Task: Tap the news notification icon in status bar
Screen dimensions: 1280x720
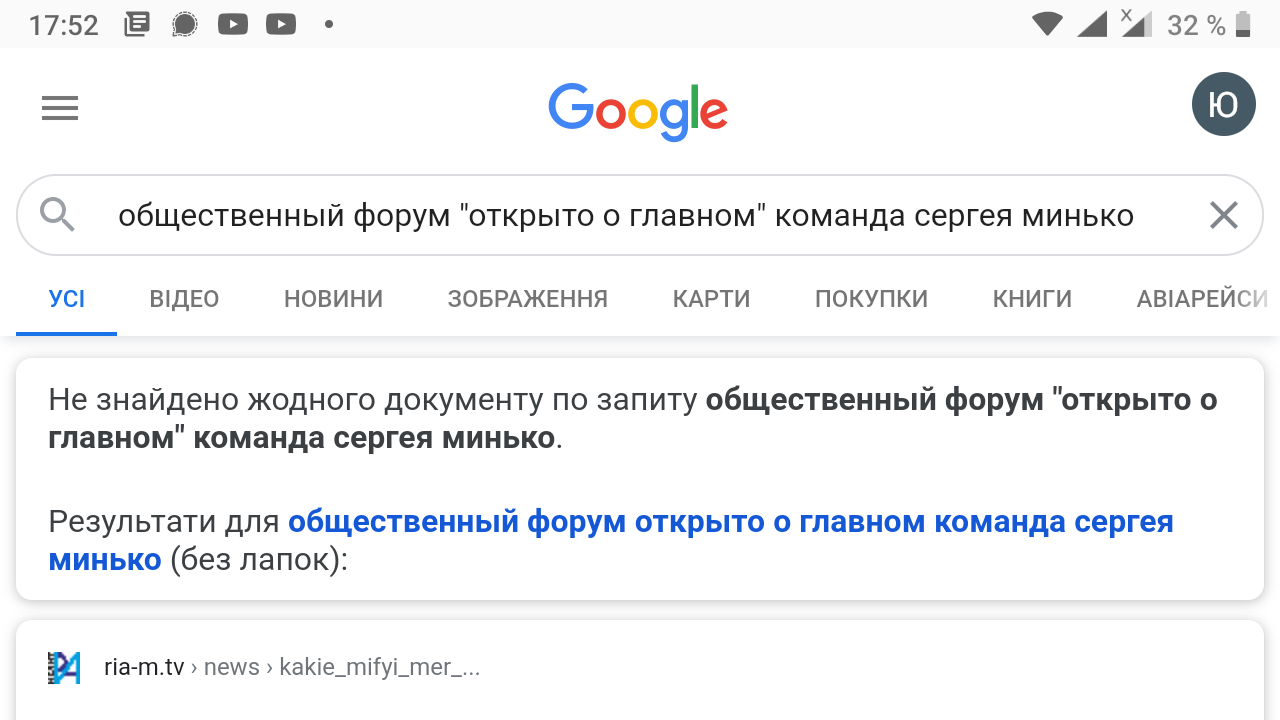Action: 137,24
